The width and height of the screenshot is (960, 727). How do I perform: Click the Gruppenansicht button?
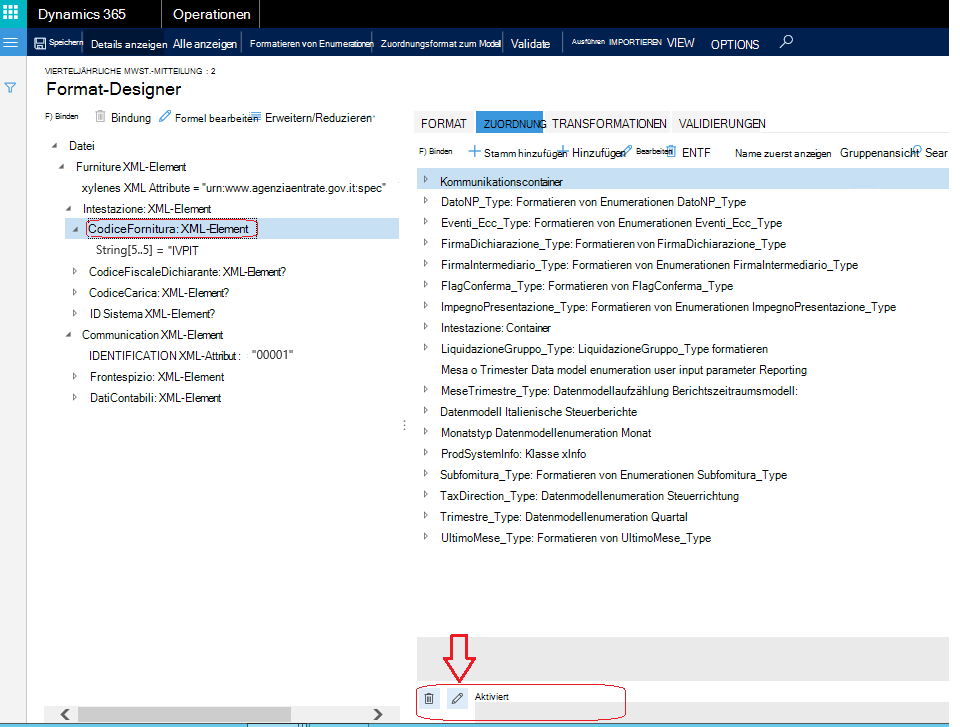point(879,153)
